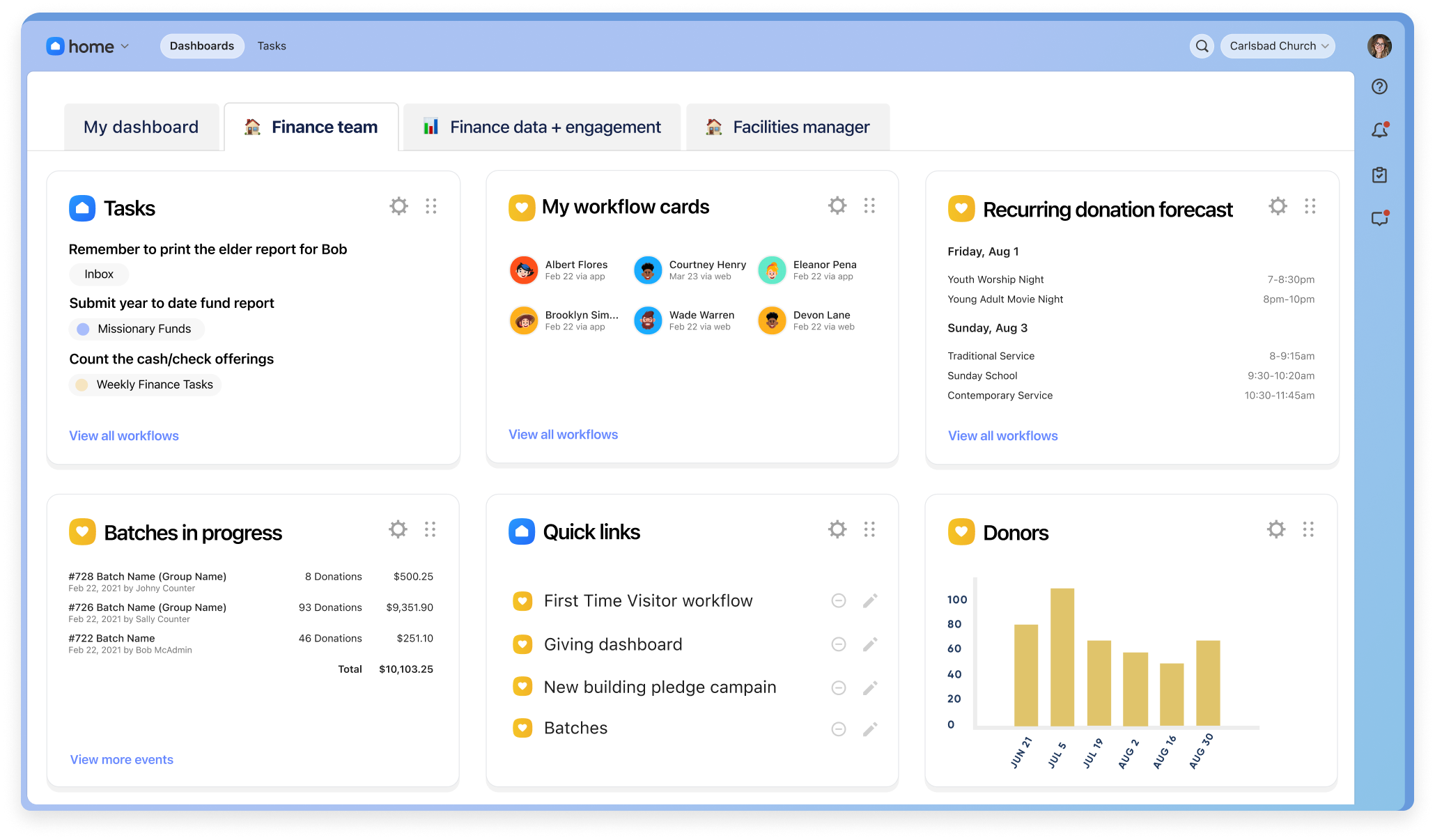This screenshot has width=1435, height=840.
Task: Open the user profile avatar menu
Action: pos(1379,46)
